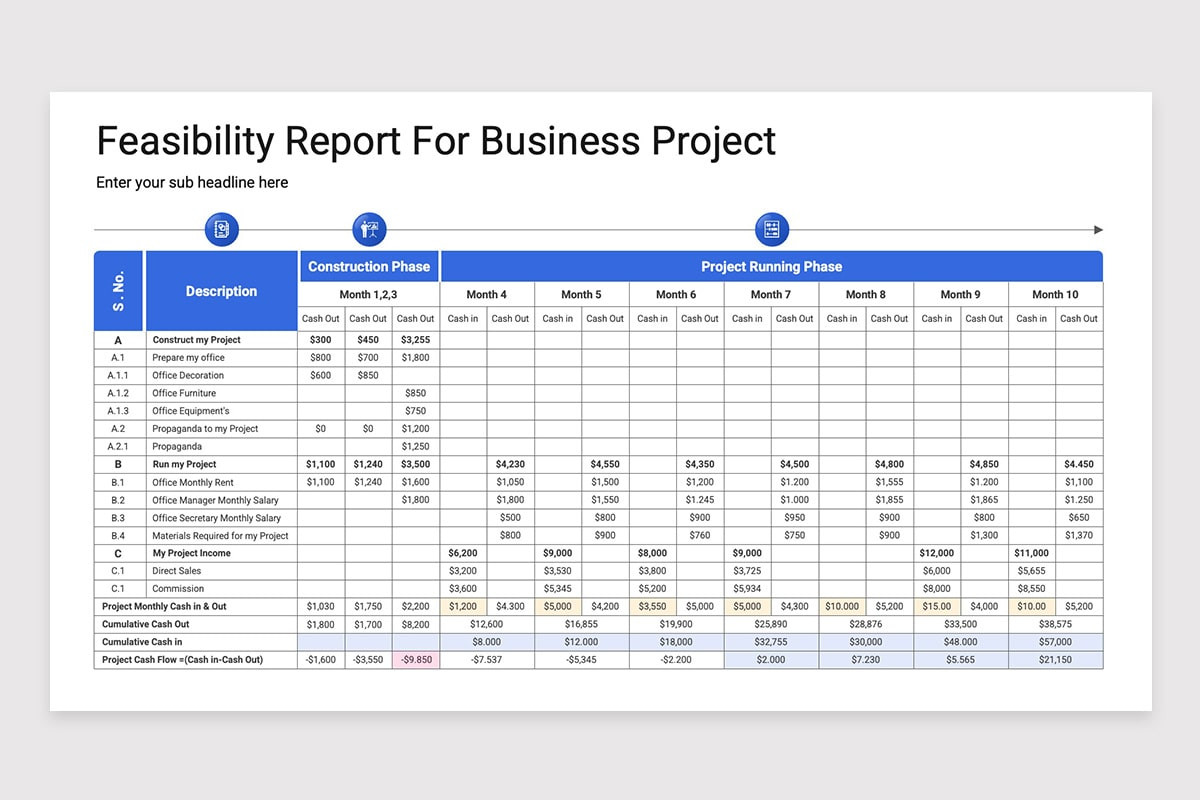Select the My Project Income row label
Screen dimensions: 1200x800
[x=192, y=553]
